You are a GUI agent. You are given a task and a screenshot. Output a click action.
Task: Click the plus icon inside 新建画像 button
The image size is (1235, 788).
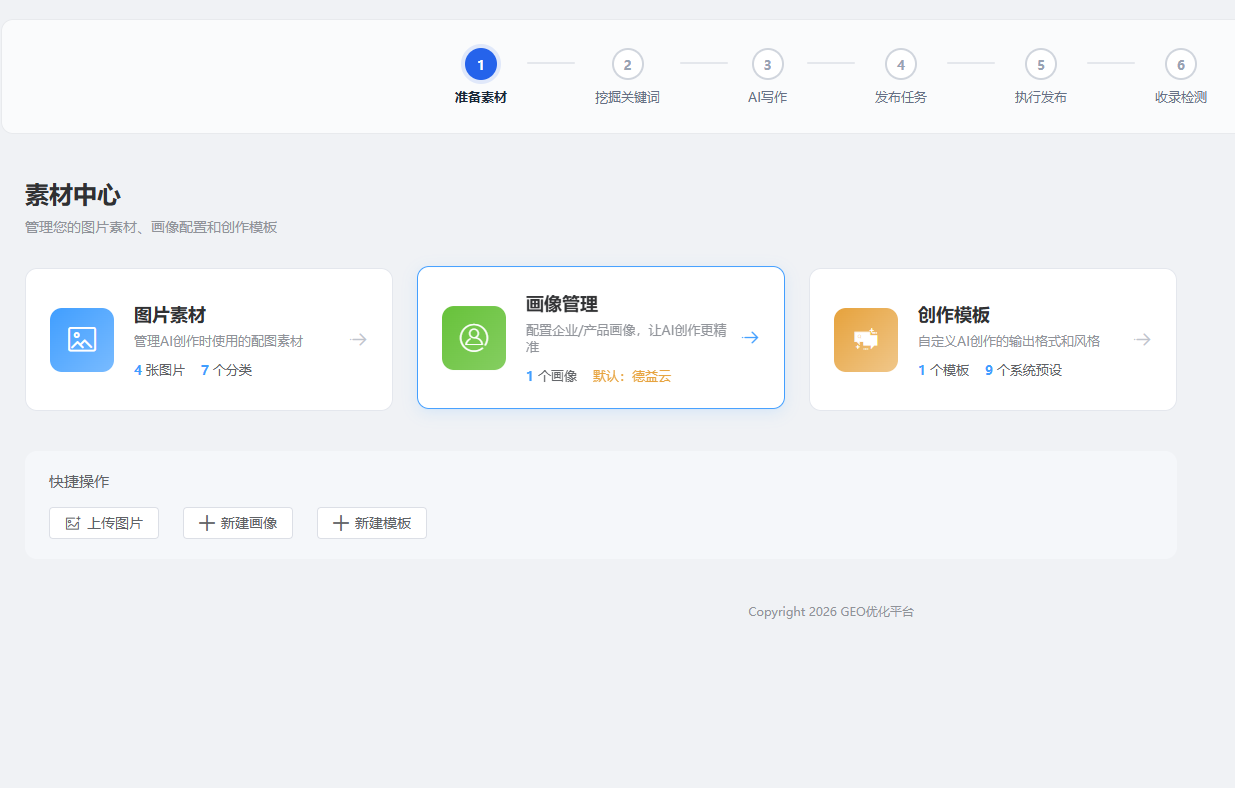pos(205,522)
